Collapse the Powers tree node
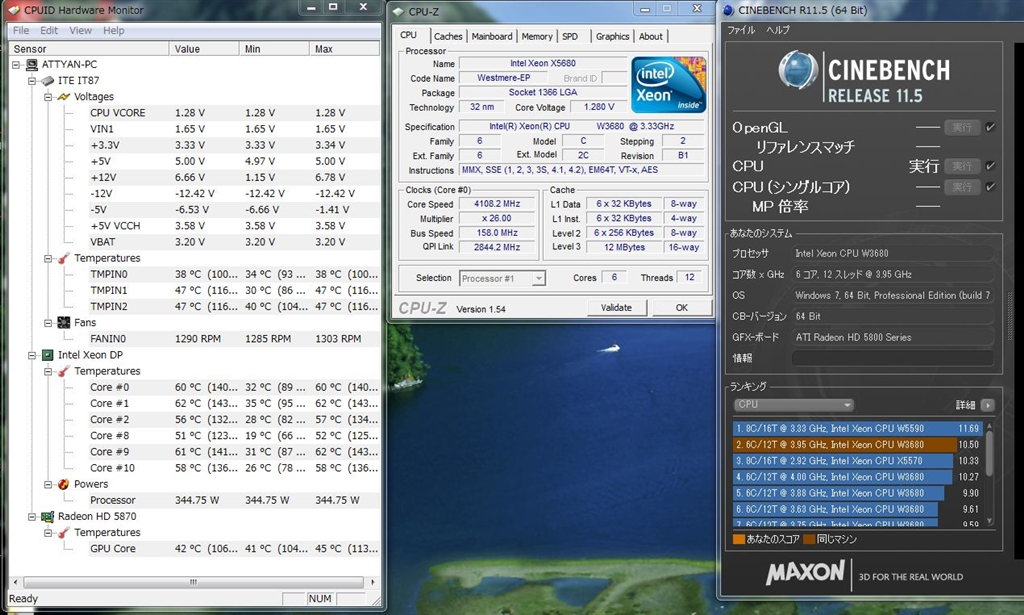The width and height of the screenshot is (1024, 615). 48,484
